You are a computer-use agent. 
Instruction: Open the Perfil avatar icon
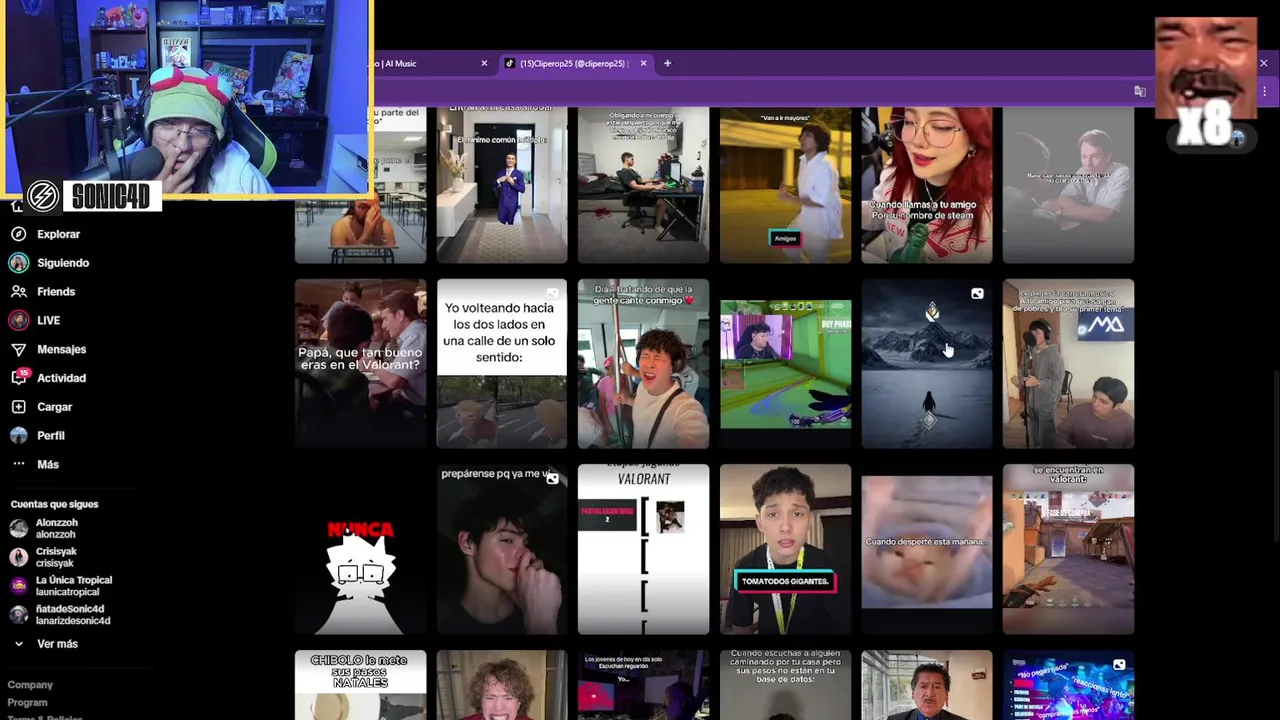tap(18, 436)
